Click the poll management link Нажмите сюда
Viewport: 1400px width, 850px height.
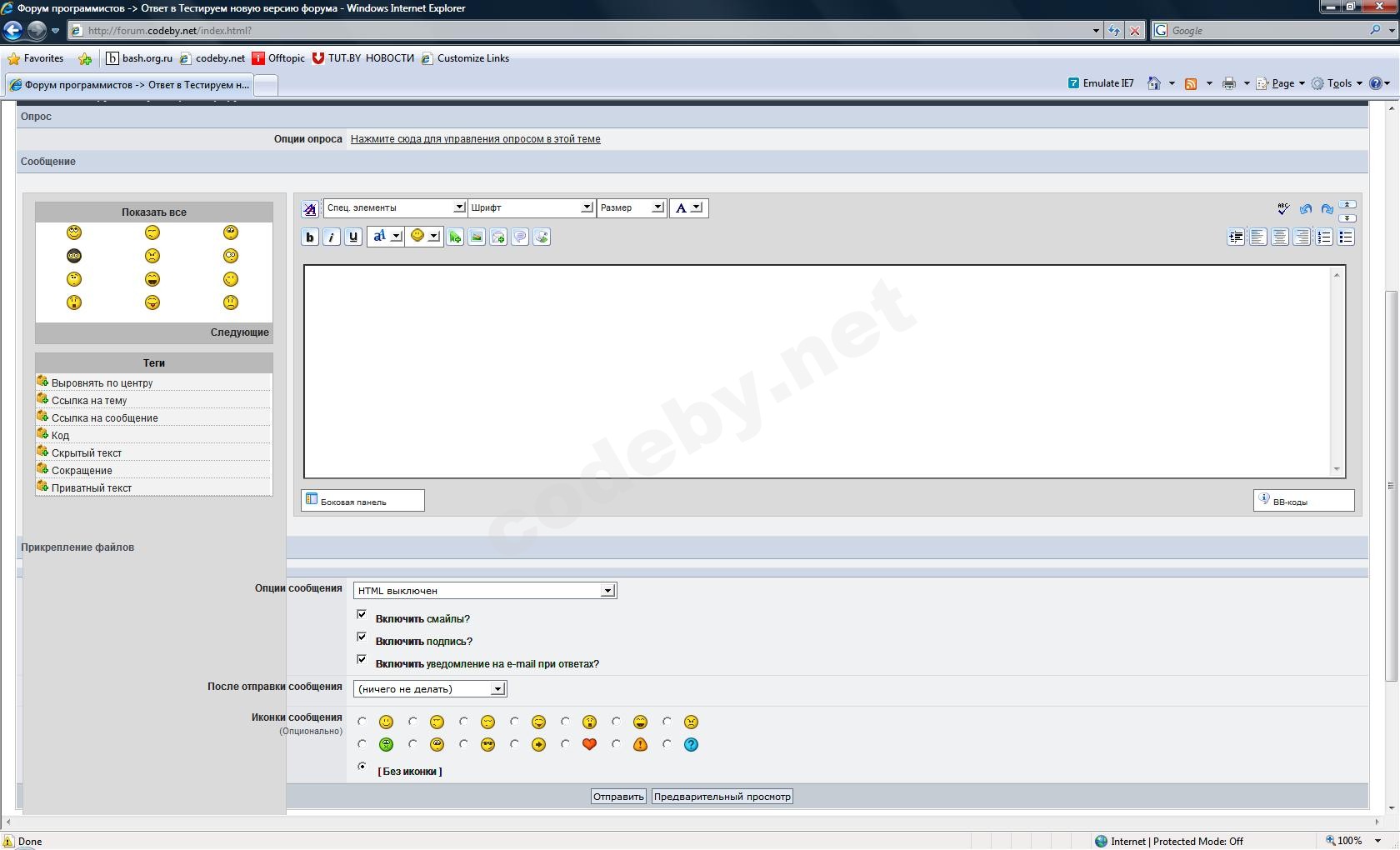(x=475, y=139)
